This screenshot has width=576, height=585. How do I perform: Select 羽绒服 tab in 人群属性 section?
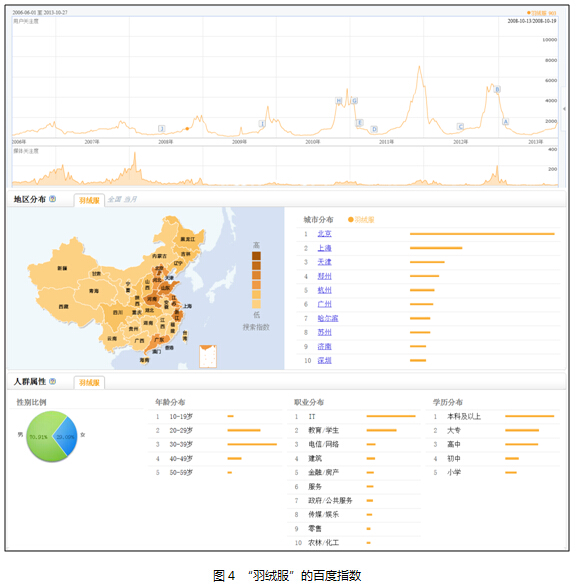tap(89, 382)
